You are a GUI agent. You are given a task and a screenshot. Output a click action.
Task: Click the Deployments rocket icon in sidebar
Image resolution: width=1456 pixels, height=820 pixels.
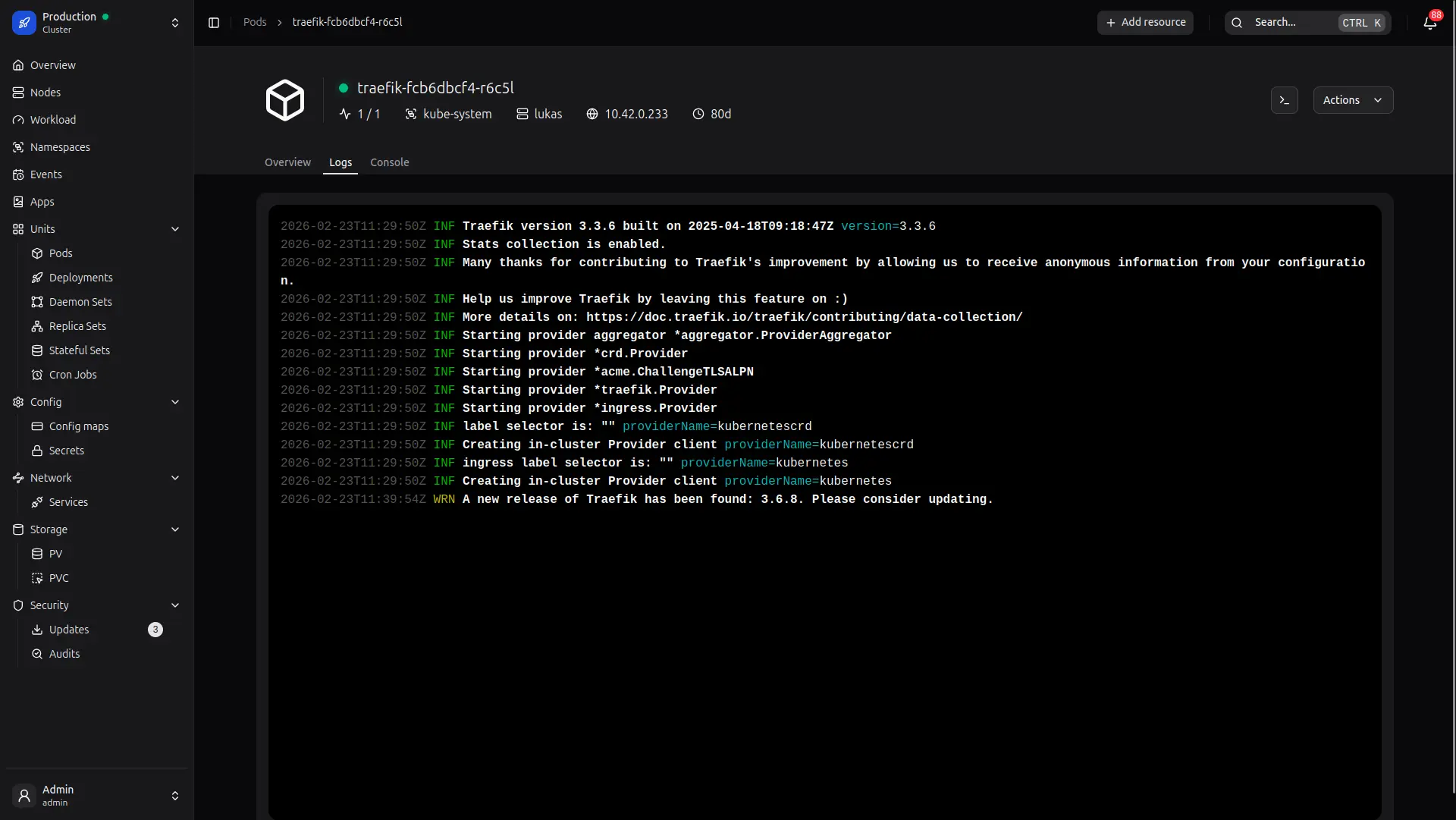pos(37,278)
